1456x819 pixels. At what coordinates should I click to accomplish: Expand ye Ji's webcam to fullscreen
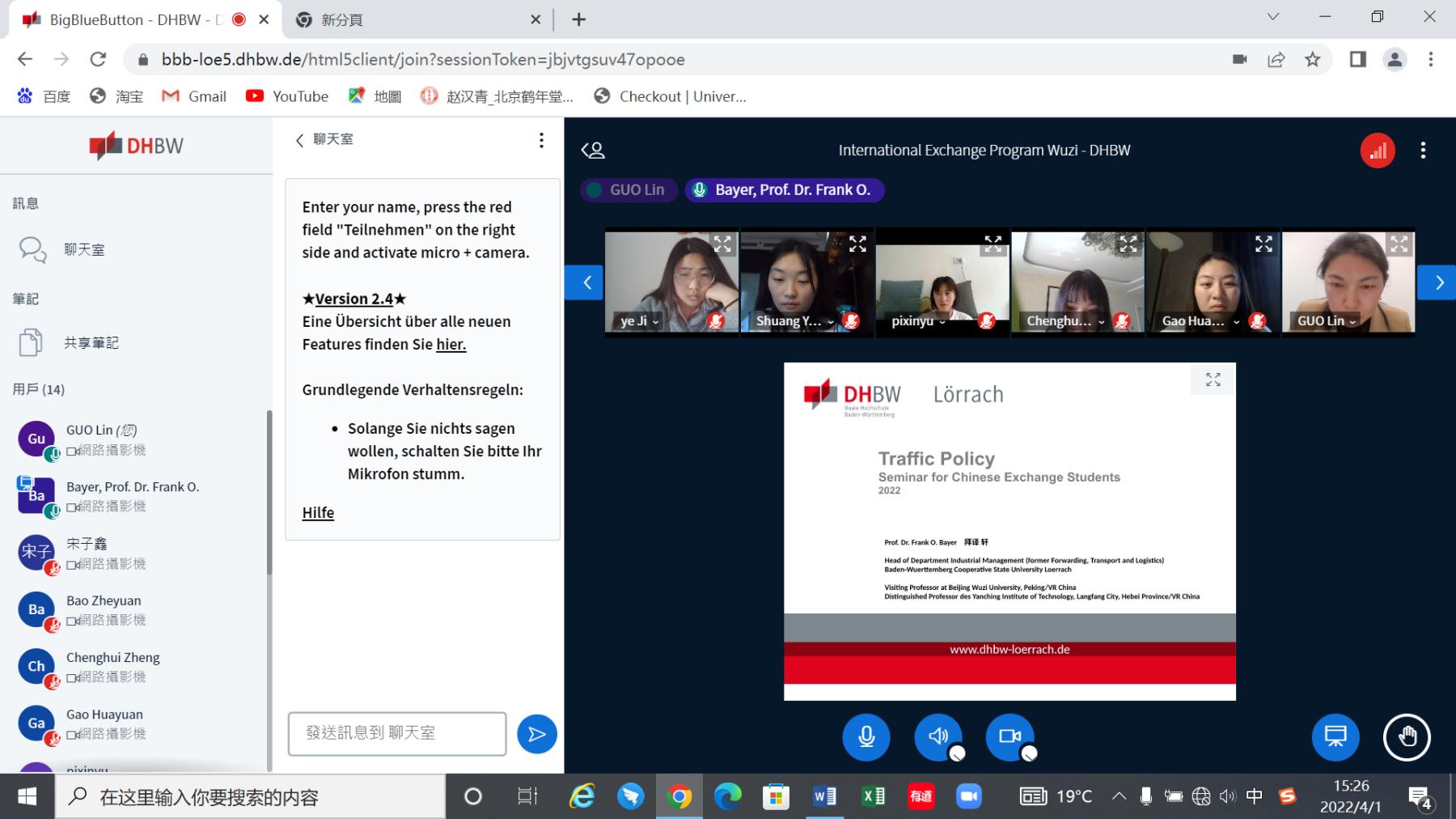click(722, 244)
